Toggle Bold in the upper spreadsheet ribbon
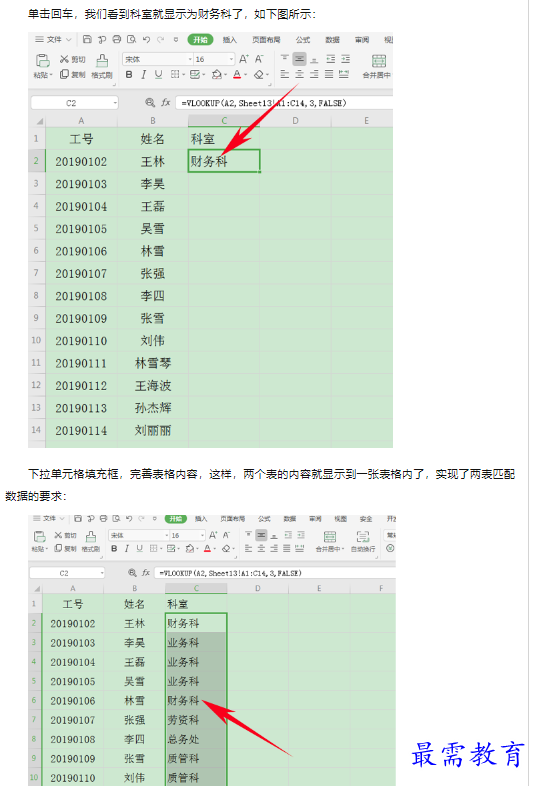533x786 pixels. point(129,75)
